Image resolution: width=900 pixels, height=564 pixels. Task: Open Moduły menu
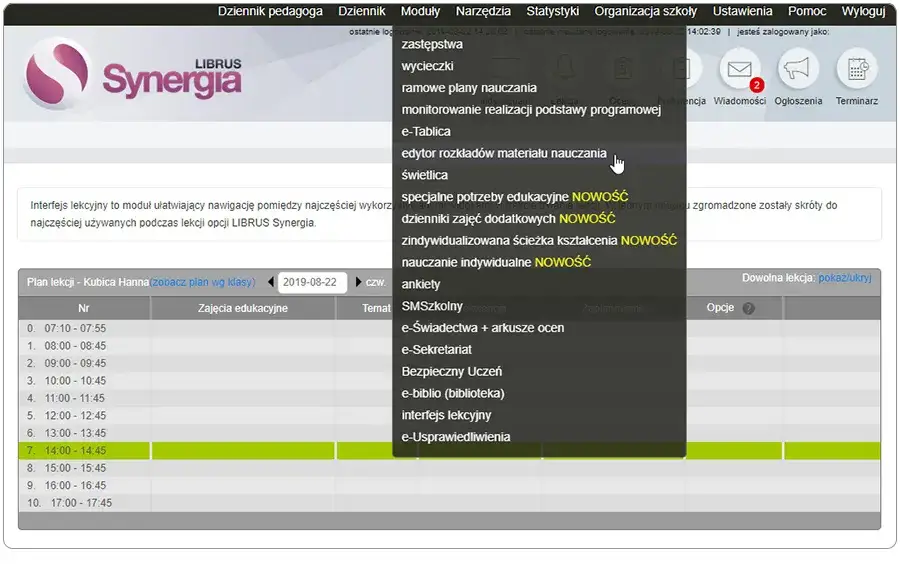click(420, 11)
